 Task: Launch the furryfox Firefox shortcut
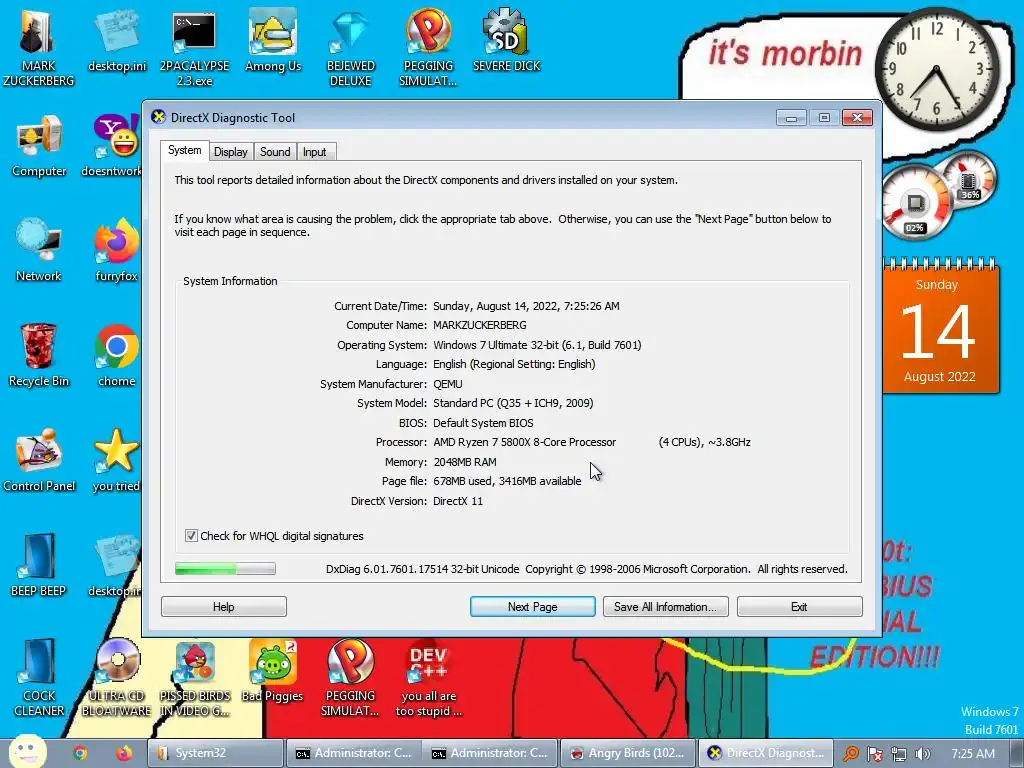pyautogui.click(x=116, y=251)
